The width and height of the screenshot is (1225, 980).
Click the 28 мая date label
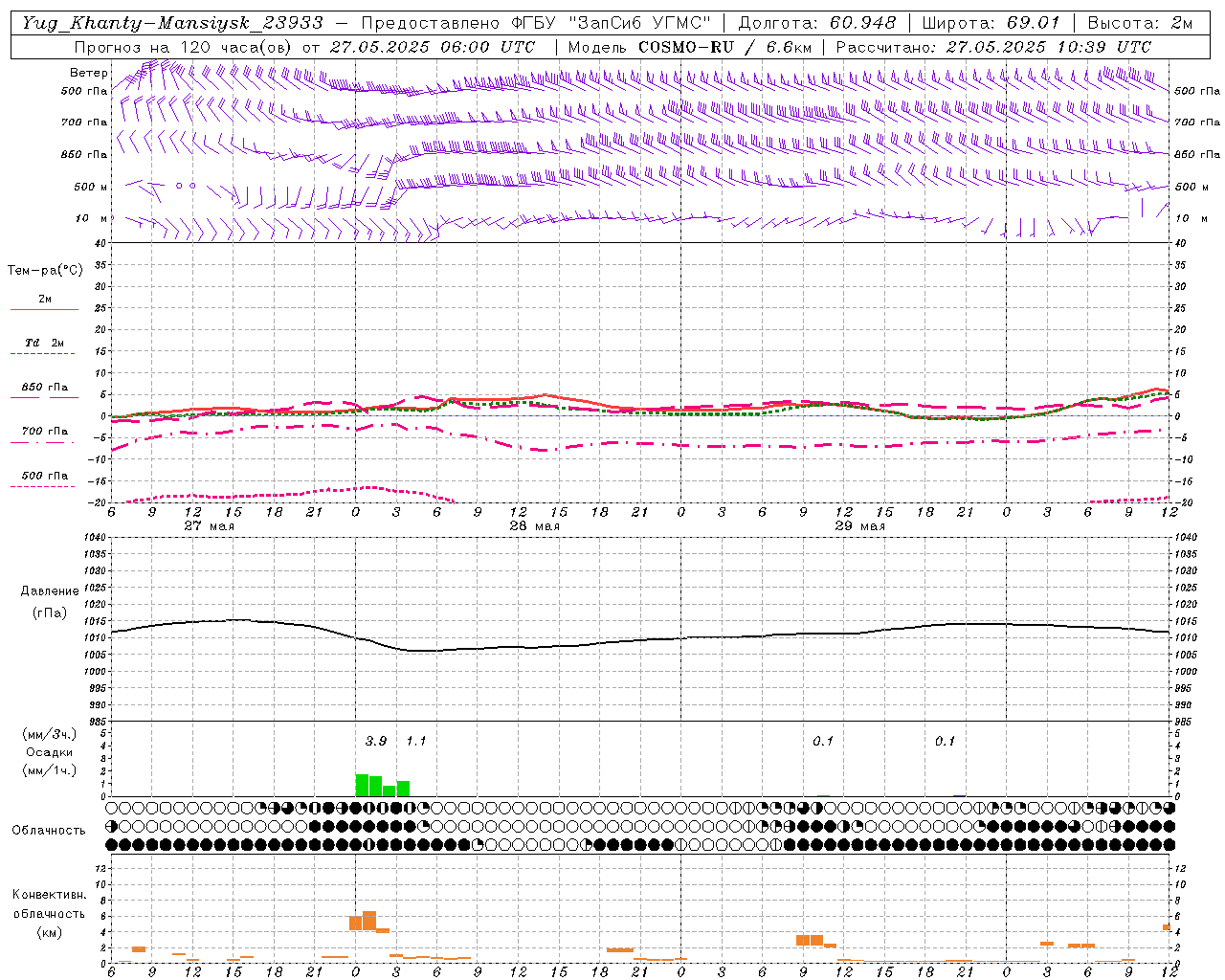point(534,526)
